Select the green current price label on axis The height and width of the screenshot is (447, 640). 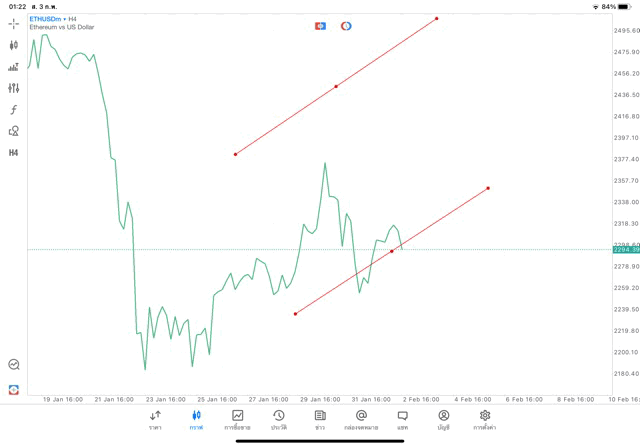click(x=625, y=250)
